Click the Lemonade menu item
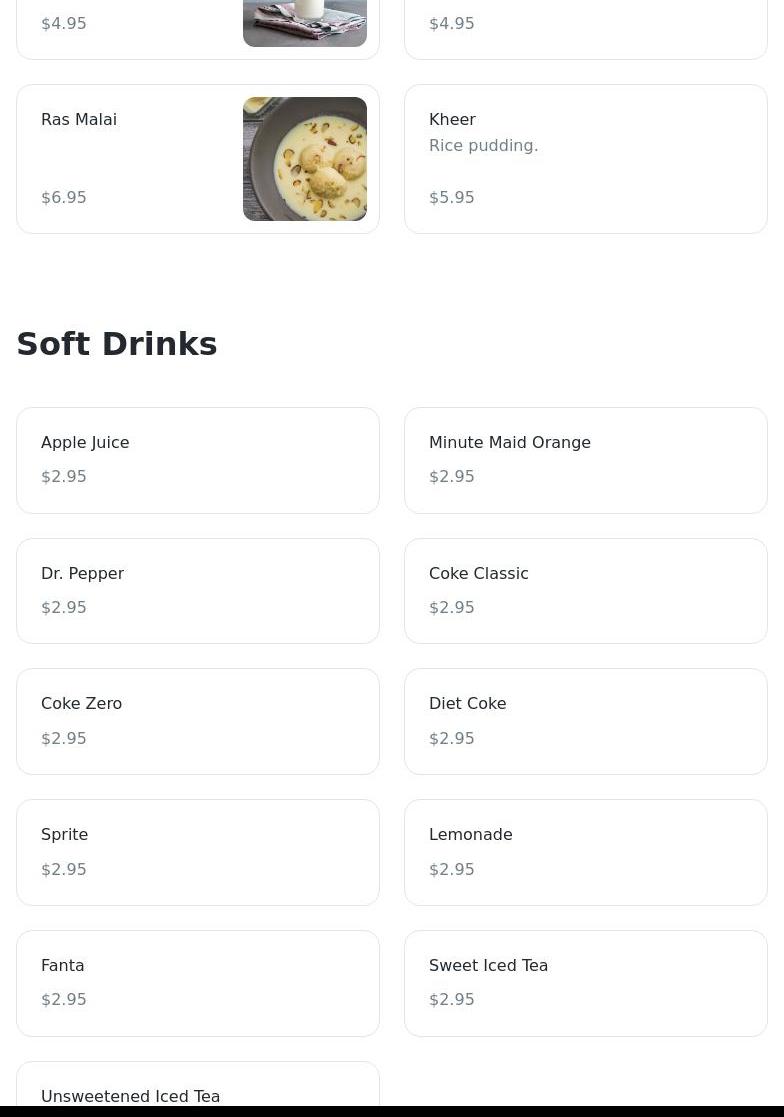784x1117 pixels. pyautogui.click(x=585, y=852)
